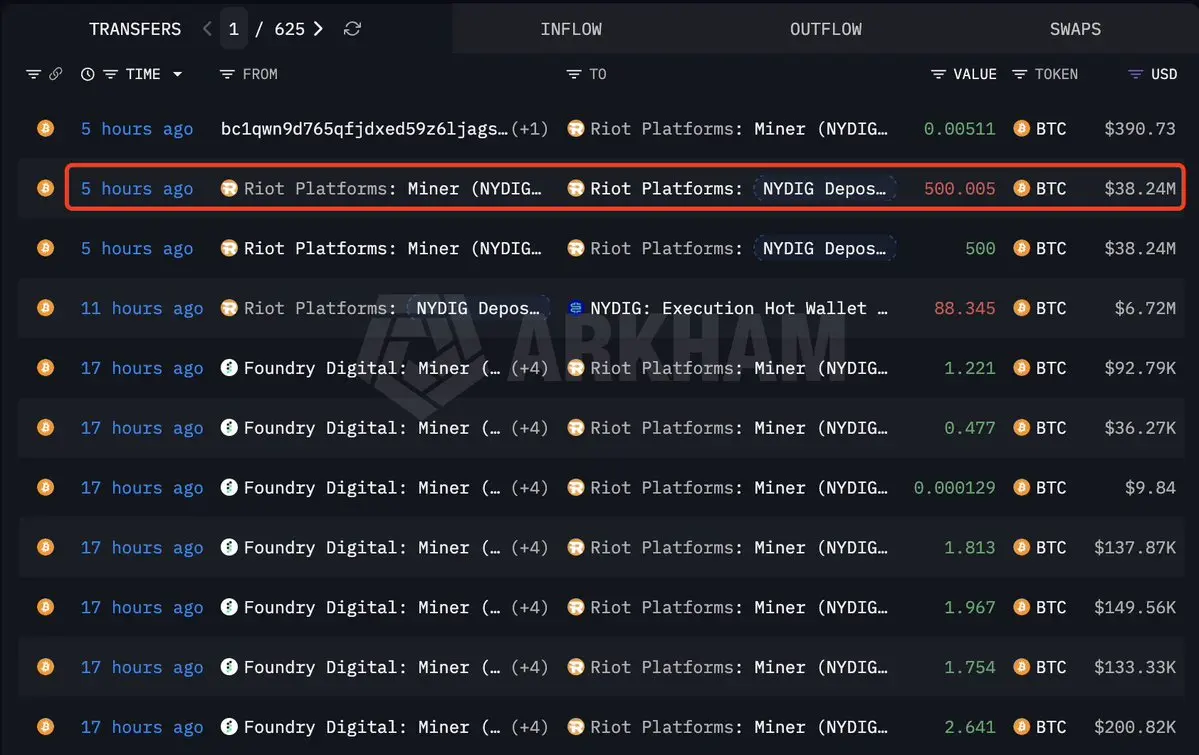Open '11 hours ago' transaction link

[142, 308]
